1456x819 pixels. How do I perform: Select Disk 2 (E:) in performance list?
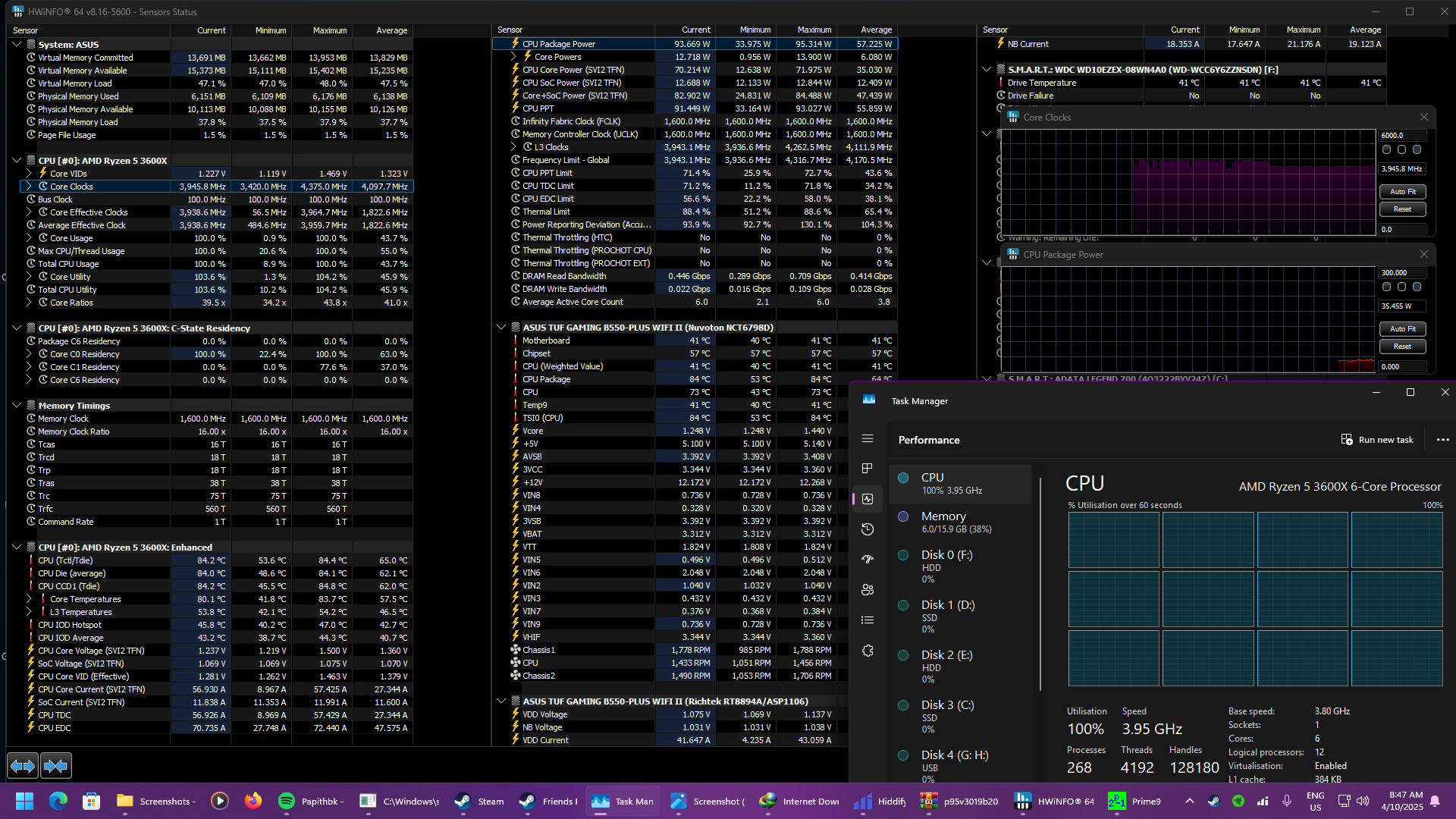pos(960,667)
